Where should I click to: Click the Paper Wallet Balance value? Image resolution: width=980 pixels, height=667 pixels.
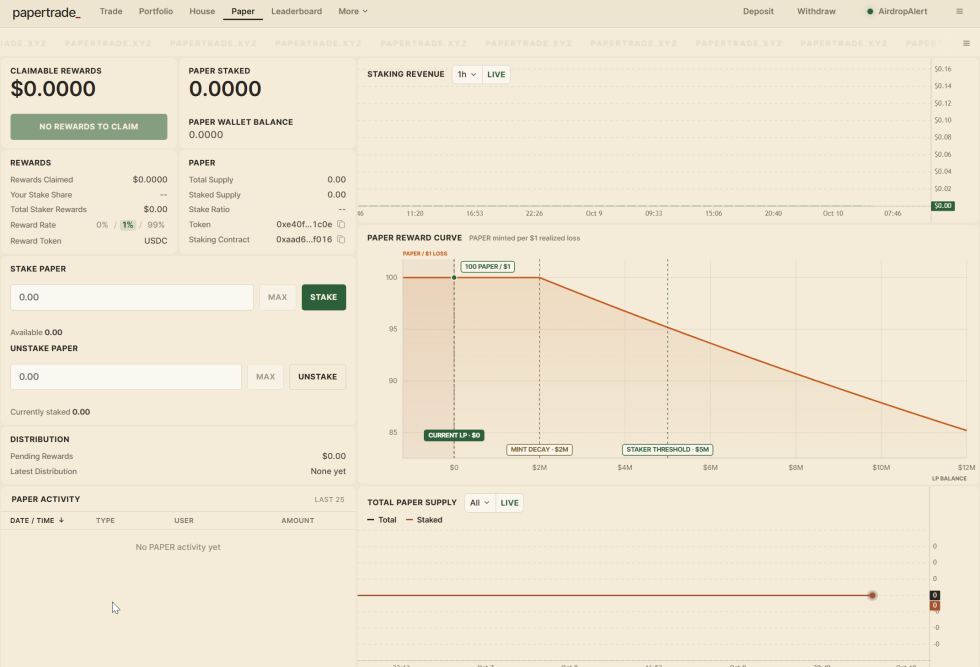(206, 135)
